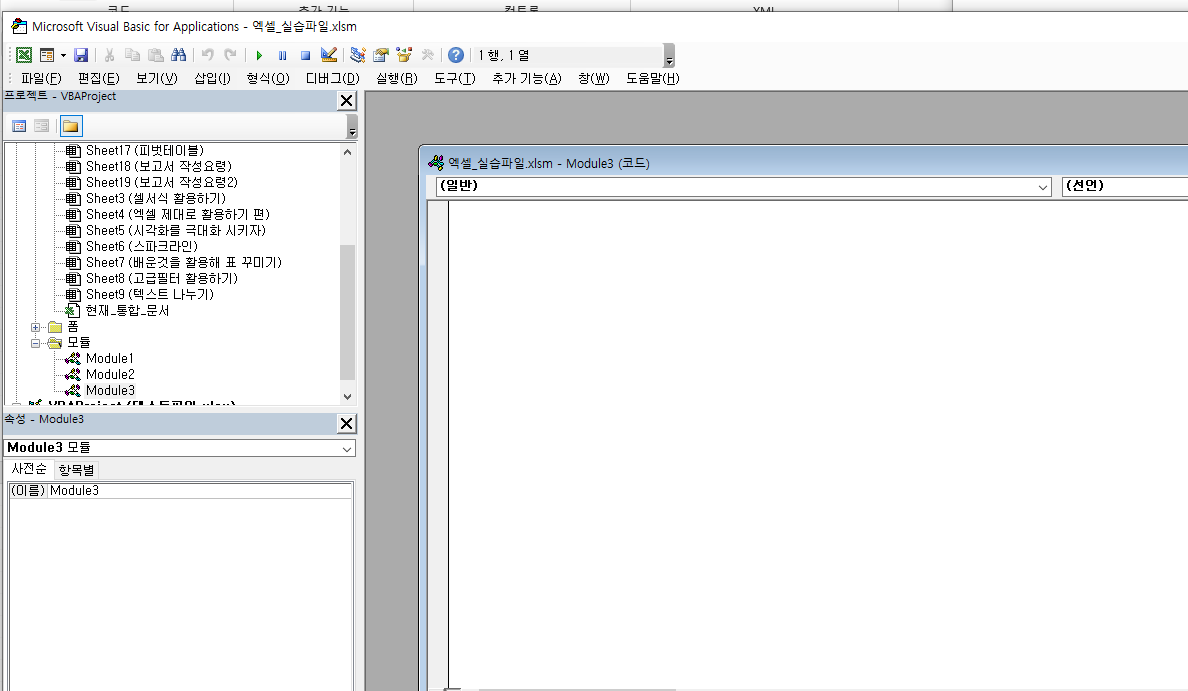The height and width of the screenshot is (691, 1188).
Task: Click the Insert UserForm toolbar icon
Action: click(47, 55)
